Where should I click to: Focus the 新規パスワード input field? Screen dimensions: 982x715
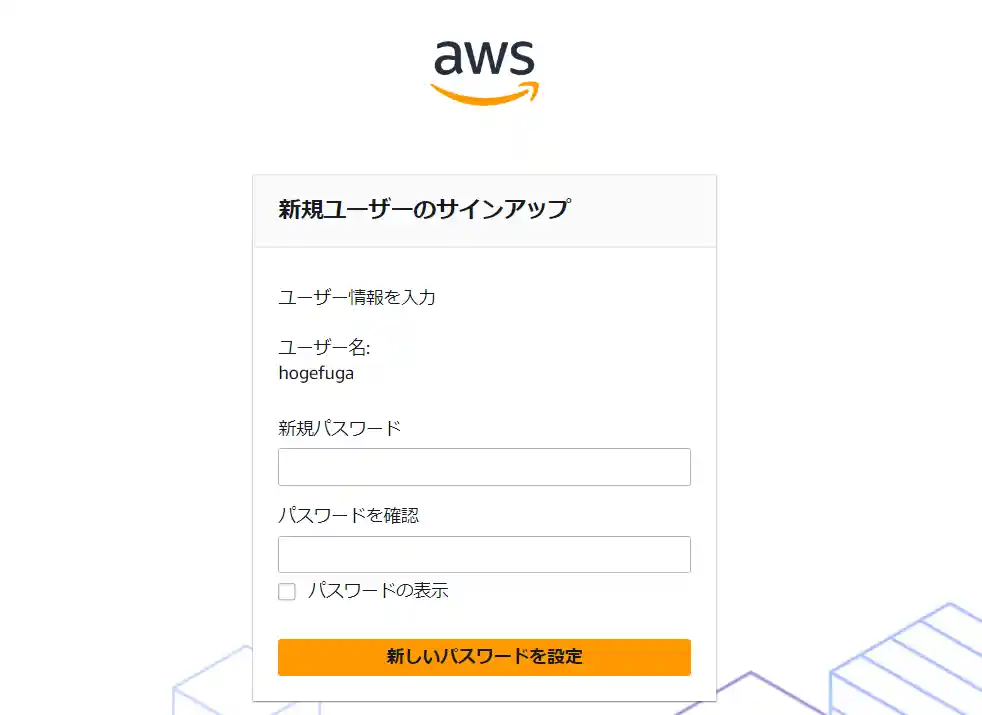coord(484,467)
